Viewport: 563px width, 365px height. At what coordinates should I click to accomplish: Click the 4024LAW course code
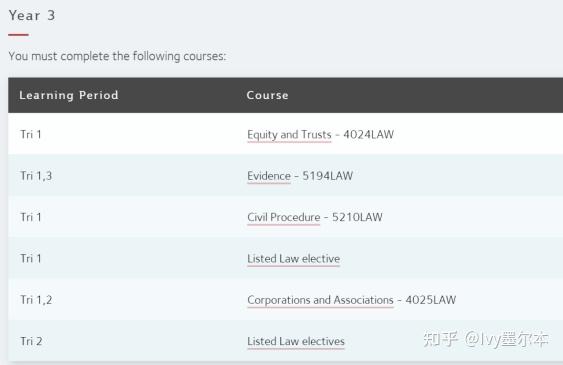point(368,135)
